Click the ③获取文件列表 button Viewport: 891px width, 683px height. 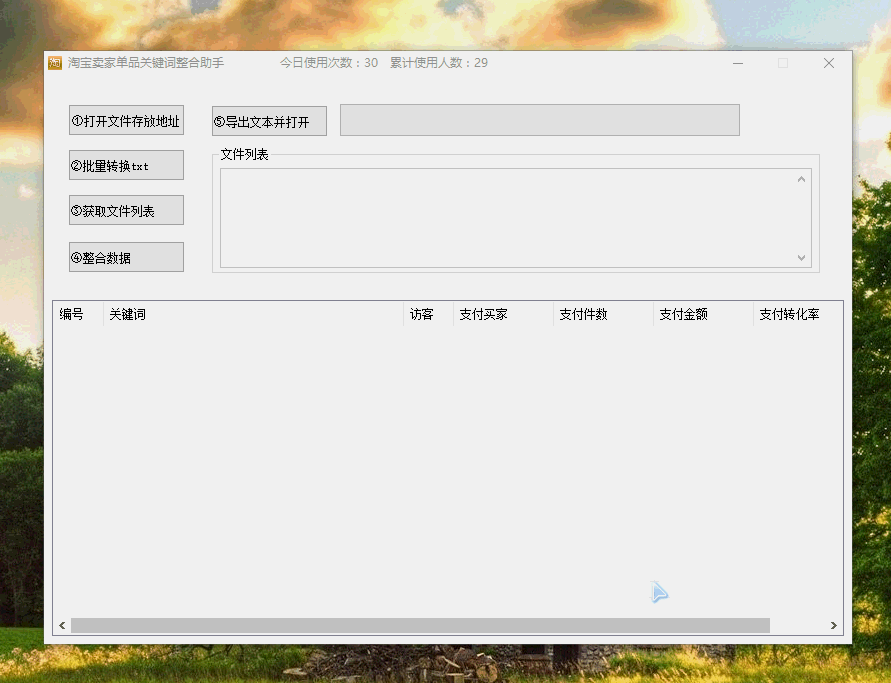click(x=126, y=211)
